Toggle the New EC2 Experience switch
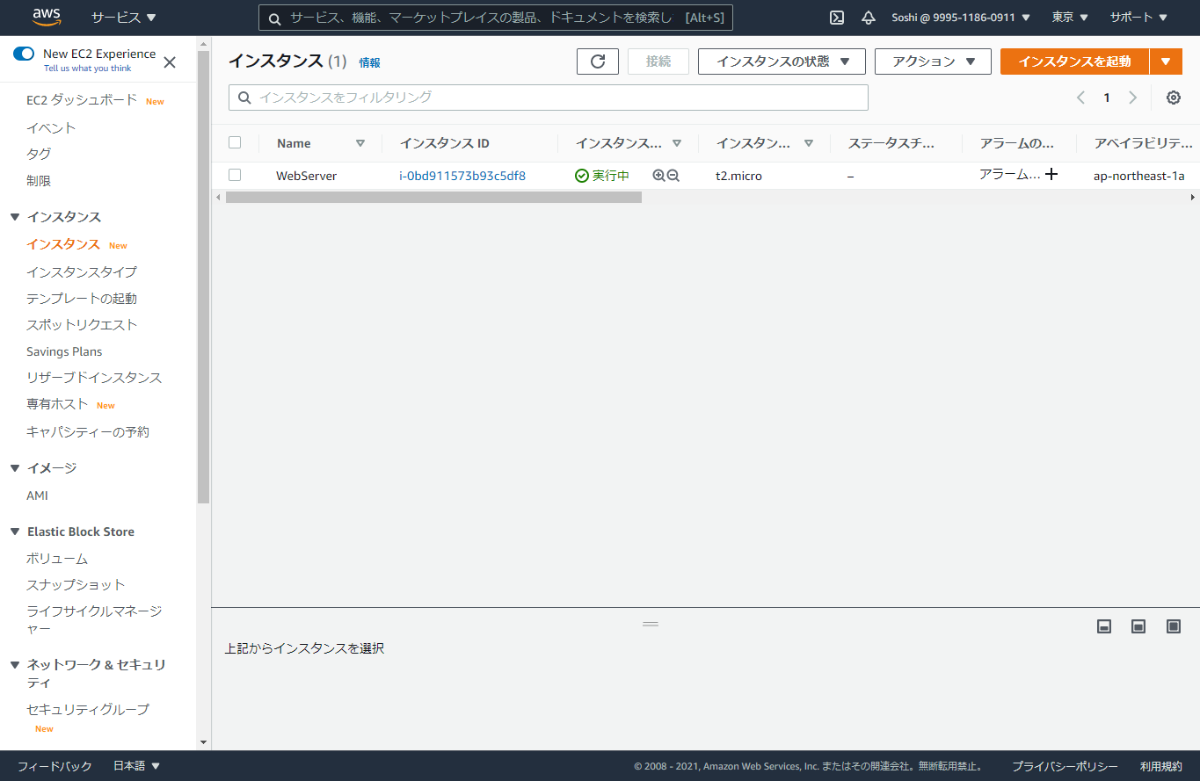The image size is (1200, 781). tap(24, 54)
